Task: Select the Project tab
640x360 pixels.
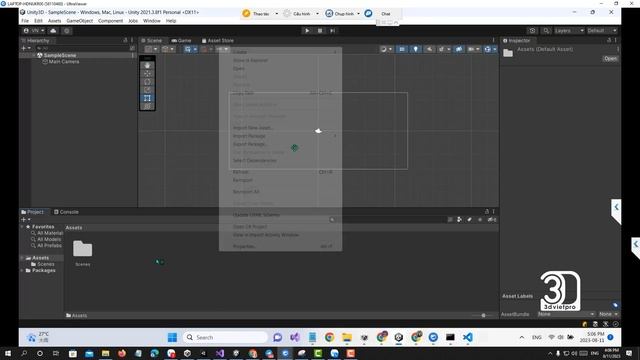Action: point(33,212)
